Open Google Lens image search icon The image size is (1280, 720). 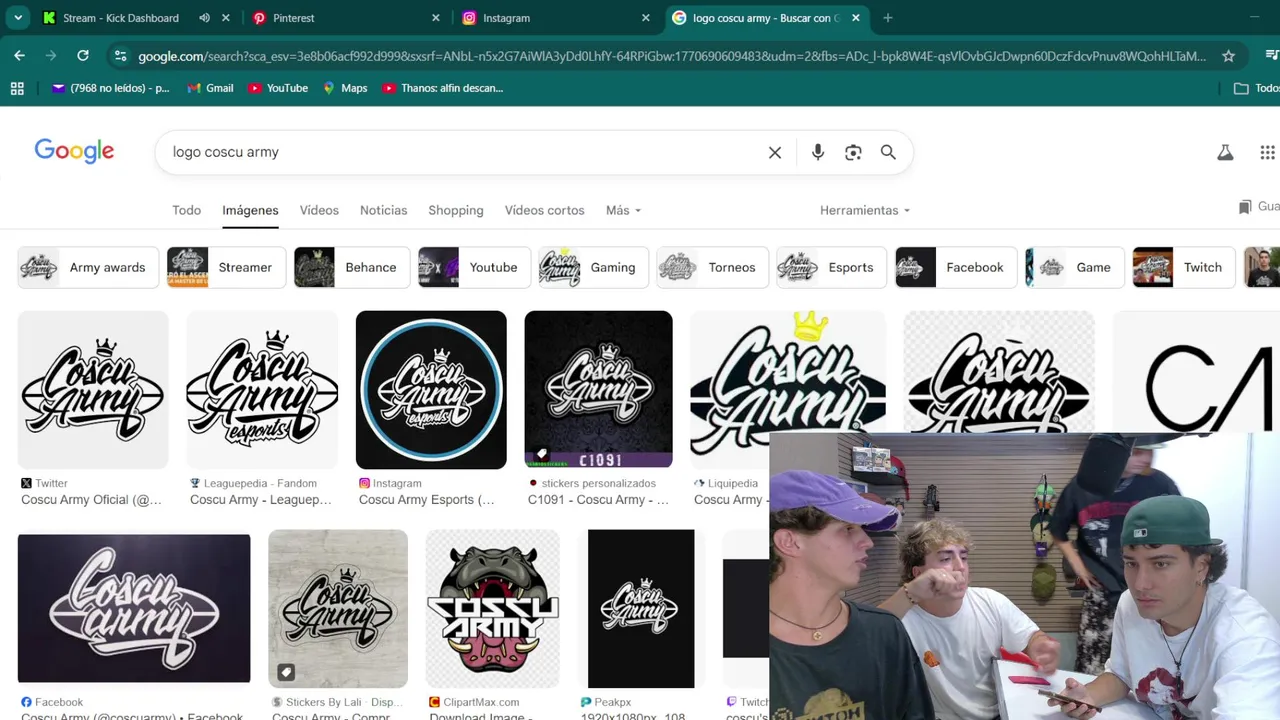coord(853,152)
